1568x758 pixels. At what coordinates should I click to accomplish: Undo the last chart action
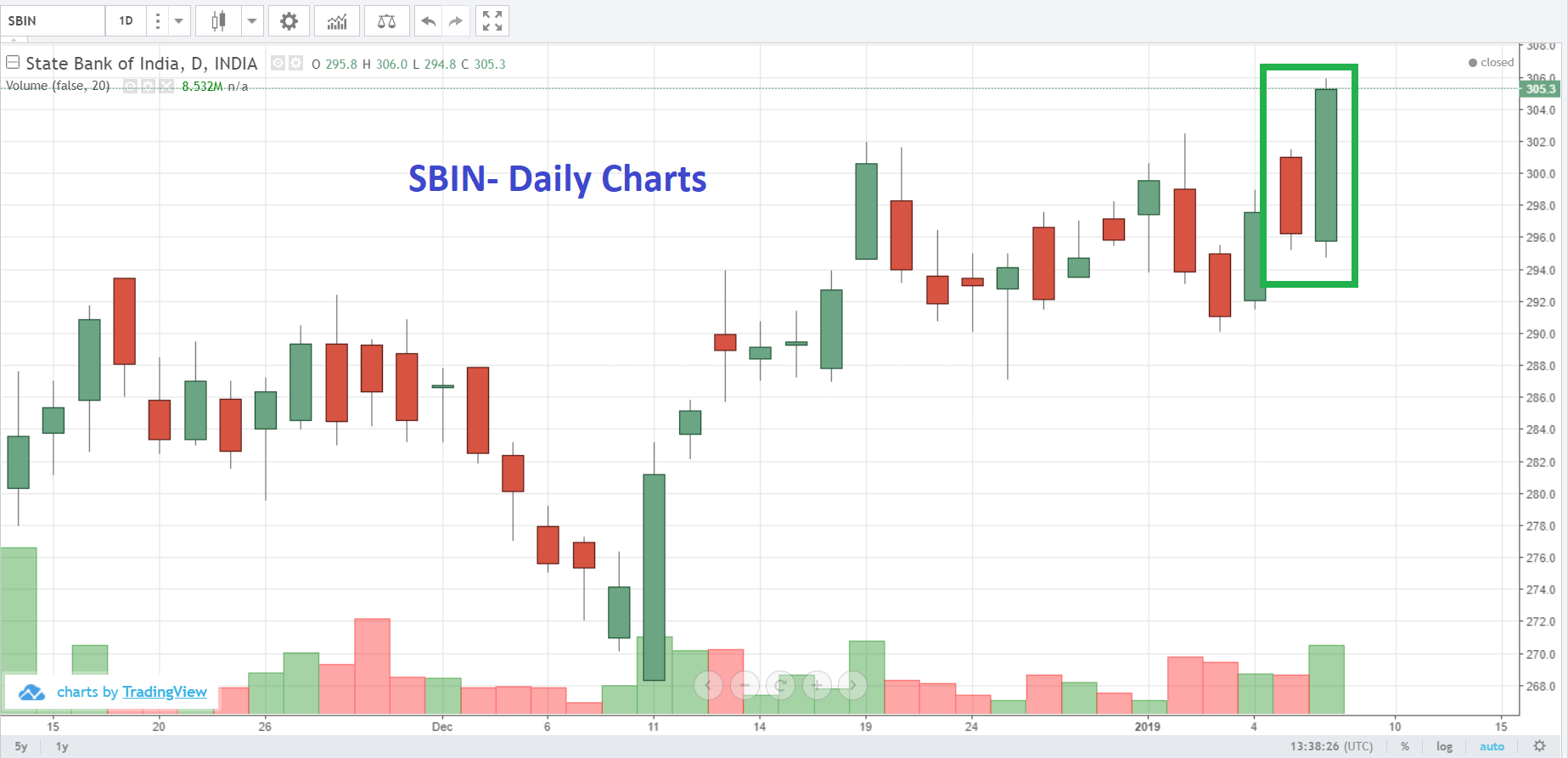[x=429, y=21]
